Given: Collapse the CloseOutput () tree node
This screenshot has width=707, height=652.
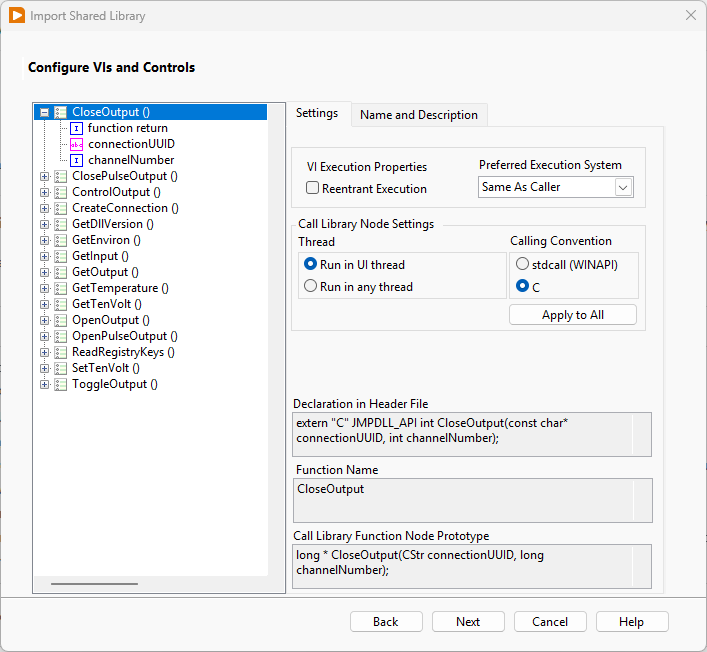Looking at the screenshot, I should click(44, 113).
